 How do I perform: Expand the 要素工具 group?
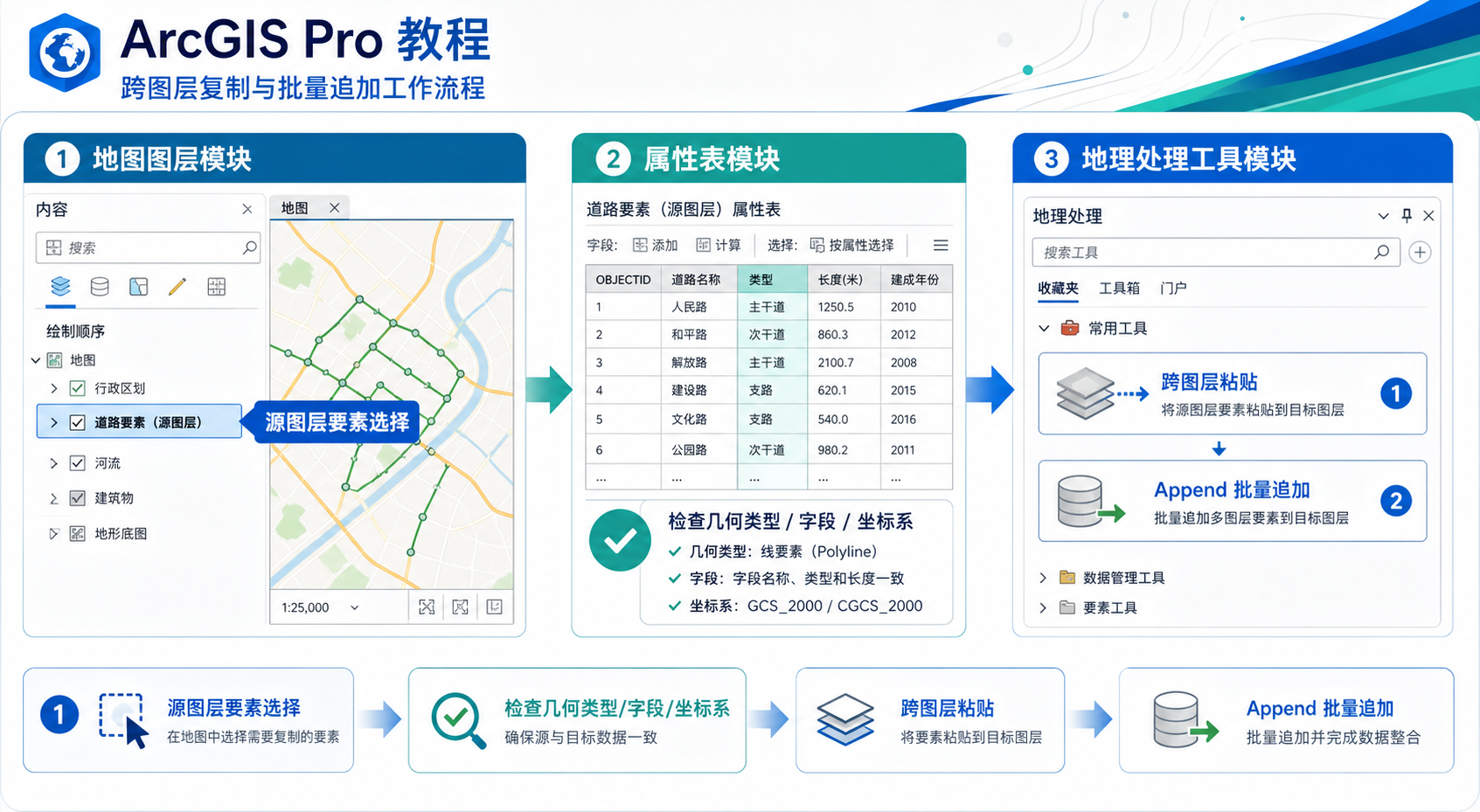pos(1043,607)
